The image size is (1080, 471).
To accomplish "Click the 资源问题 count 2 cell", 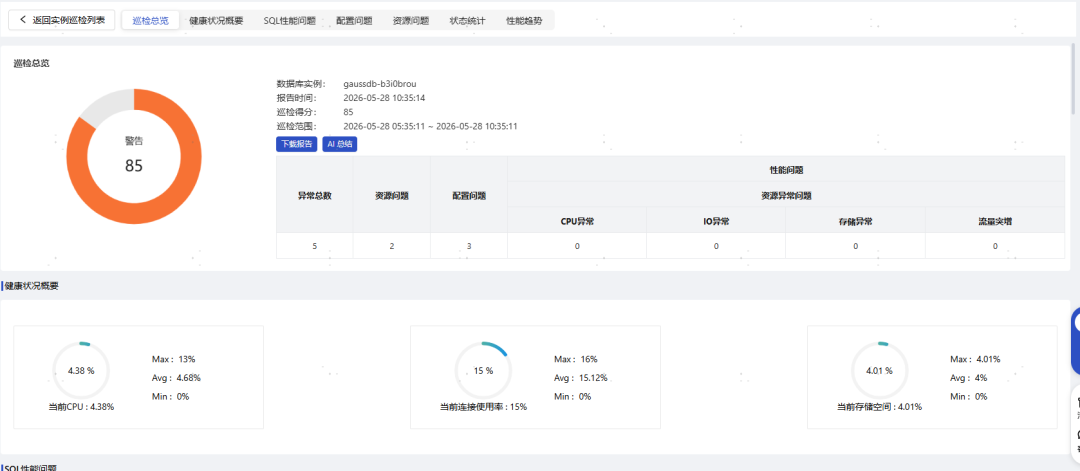I will click(x=392, y=246).
